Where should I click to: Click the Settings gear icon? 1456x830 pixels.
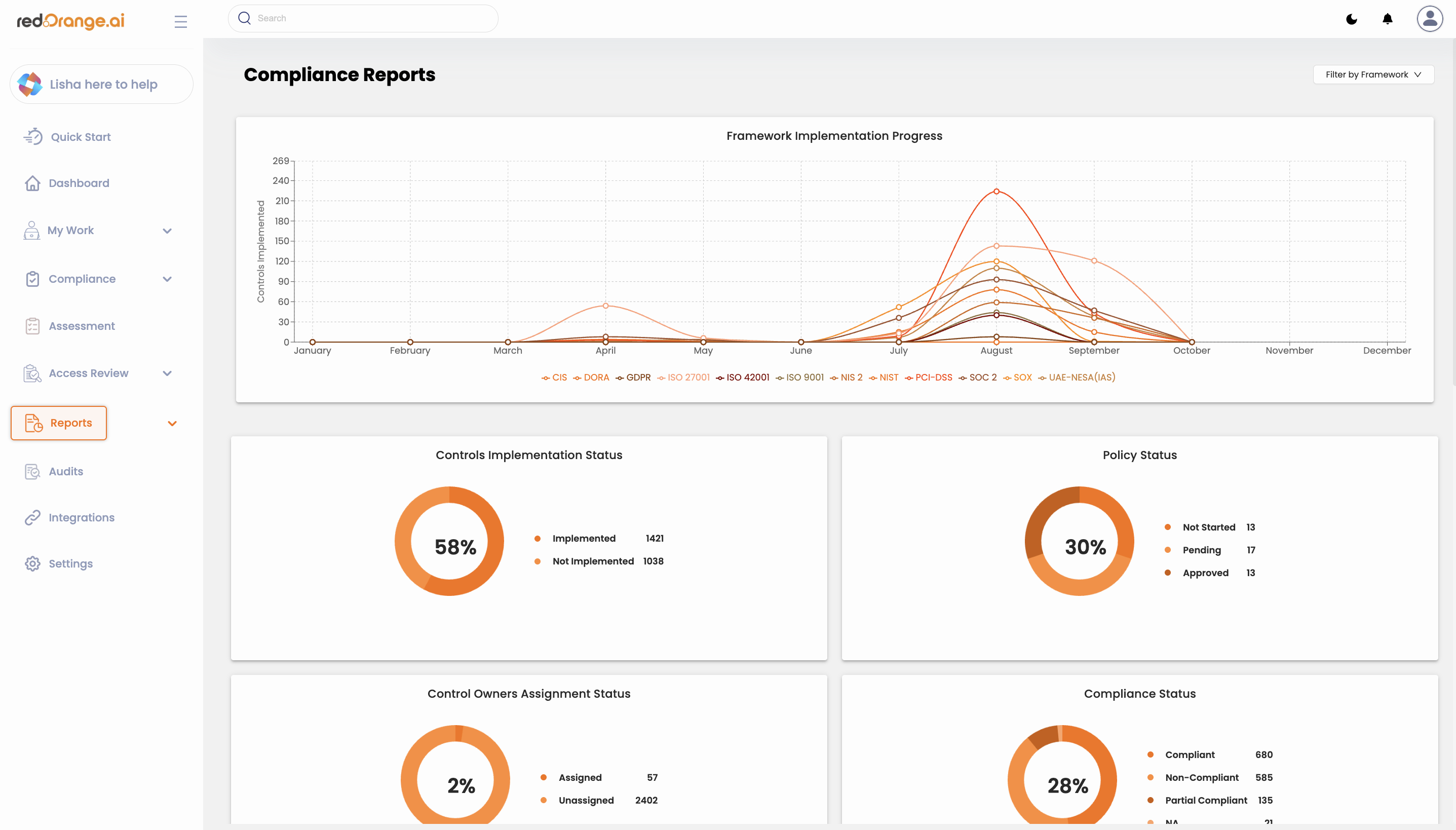click(x=32, y=564)
